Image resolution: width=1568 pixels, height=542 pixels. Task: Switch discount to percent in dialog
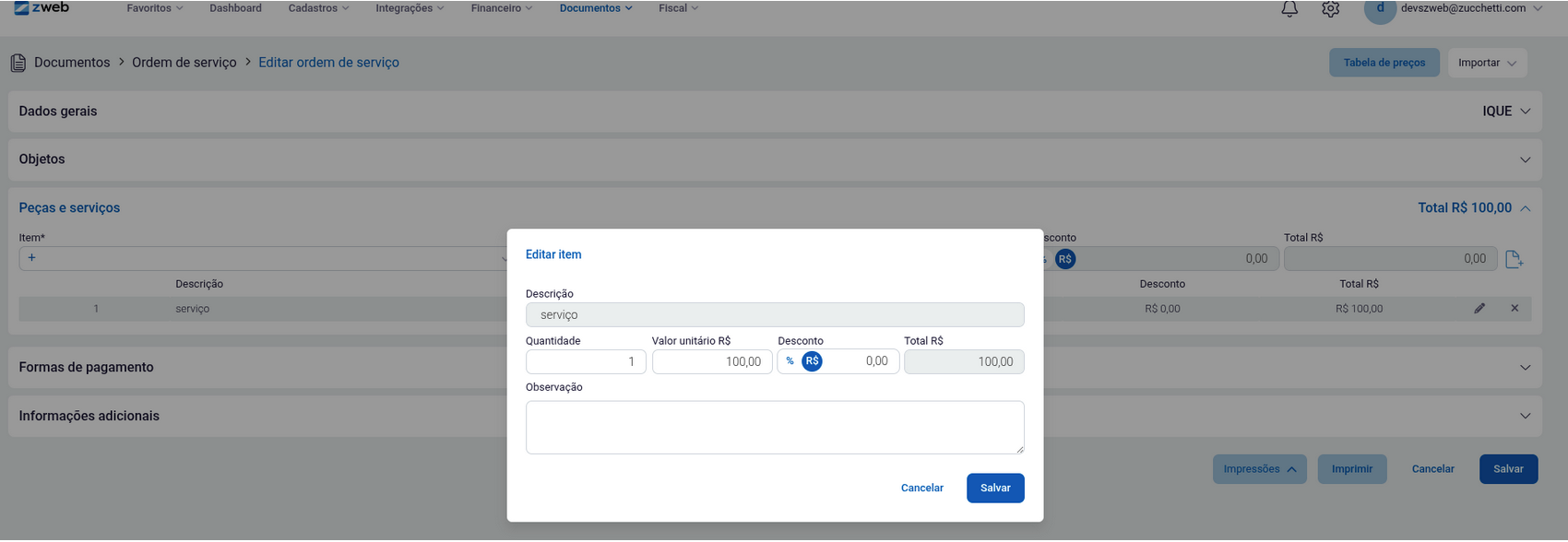790,361
